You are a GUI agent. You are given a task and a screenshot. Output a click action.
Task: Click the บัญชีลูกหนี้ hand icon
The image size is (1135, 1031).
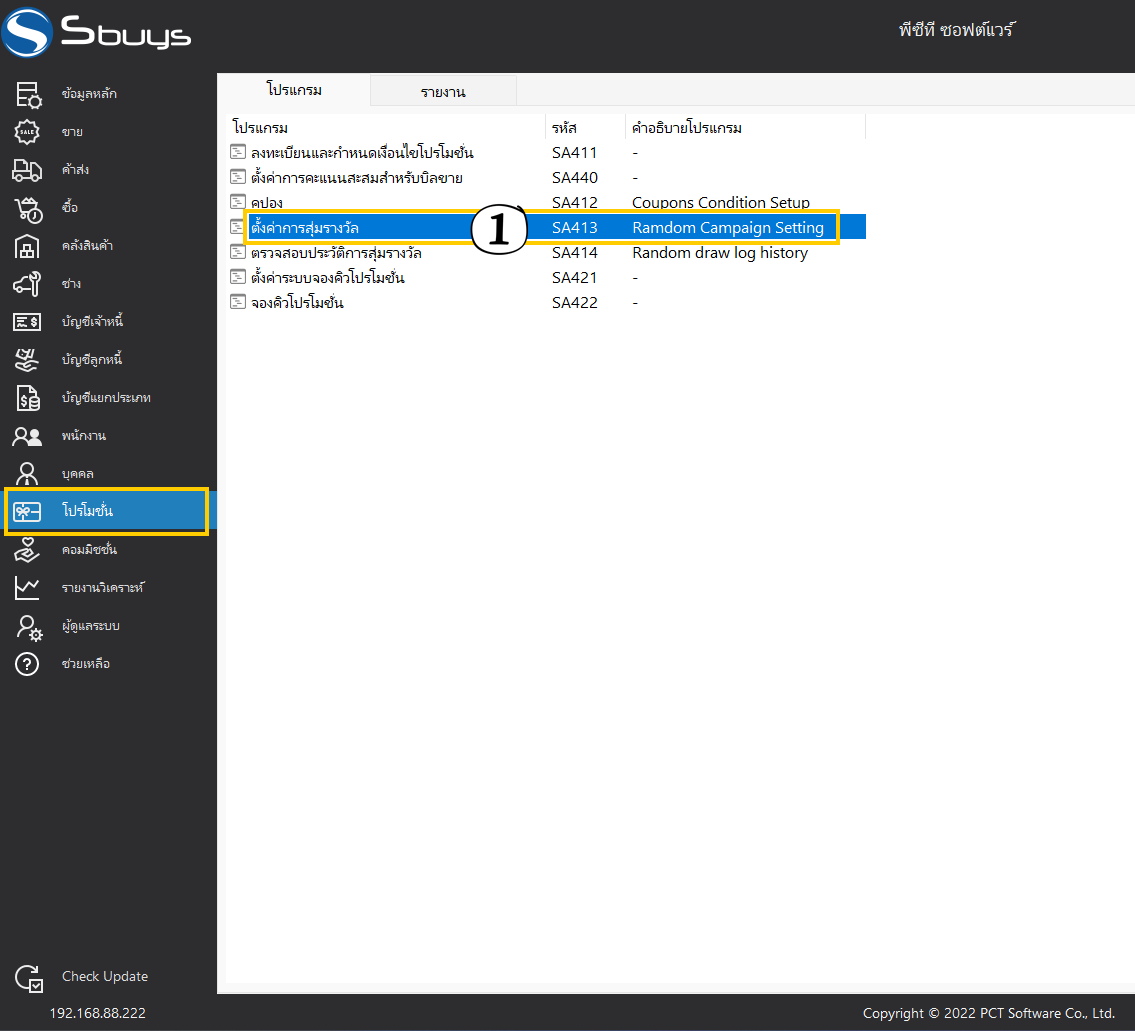tap(27, 360)
